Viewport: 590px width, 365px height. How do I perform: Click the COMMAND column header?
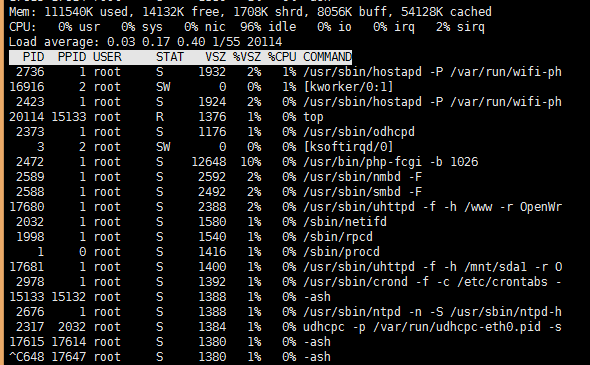pos(327,57)
